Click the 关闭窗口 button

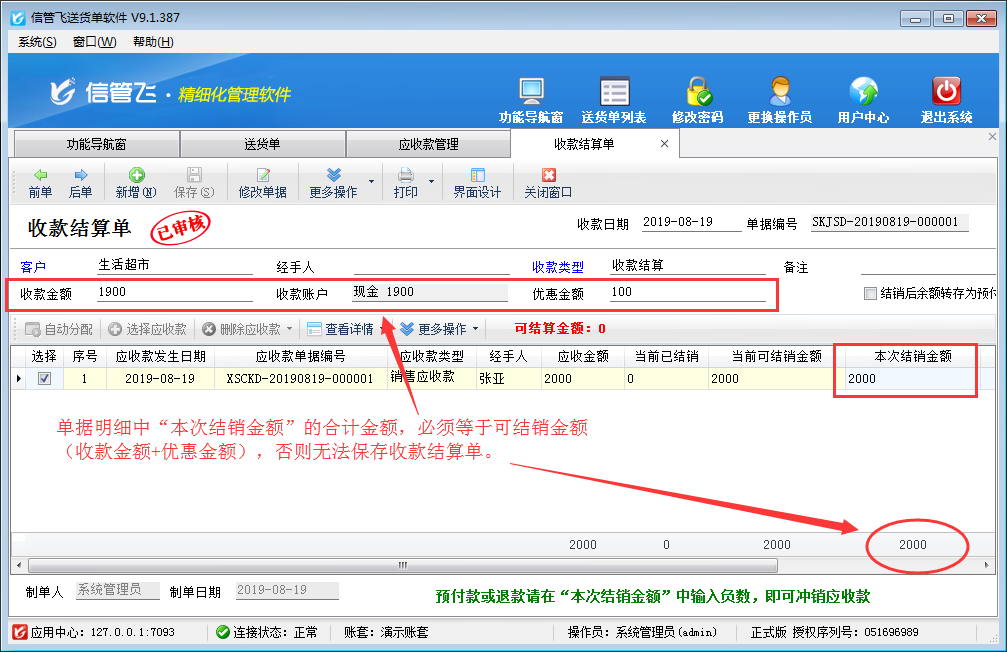point(548,183)
